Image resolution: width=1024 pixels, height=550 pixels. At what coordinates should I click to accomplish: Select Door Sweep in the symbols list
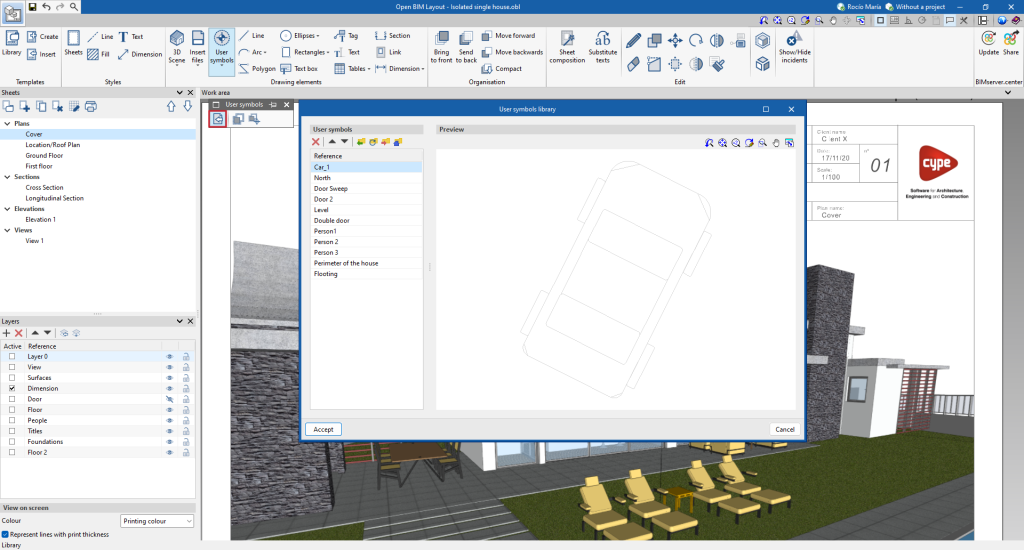coord(330,188)
